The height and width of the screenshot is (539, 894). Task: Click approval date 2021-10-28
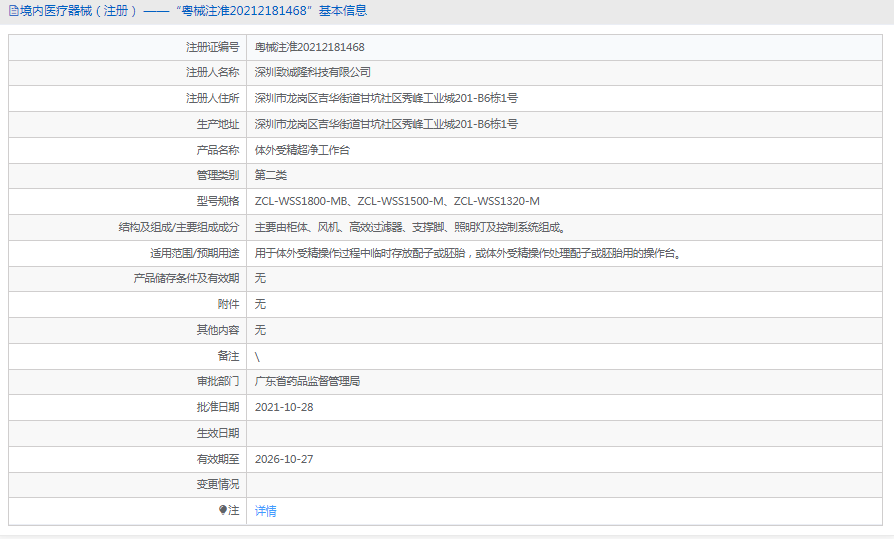pos(284,407)
